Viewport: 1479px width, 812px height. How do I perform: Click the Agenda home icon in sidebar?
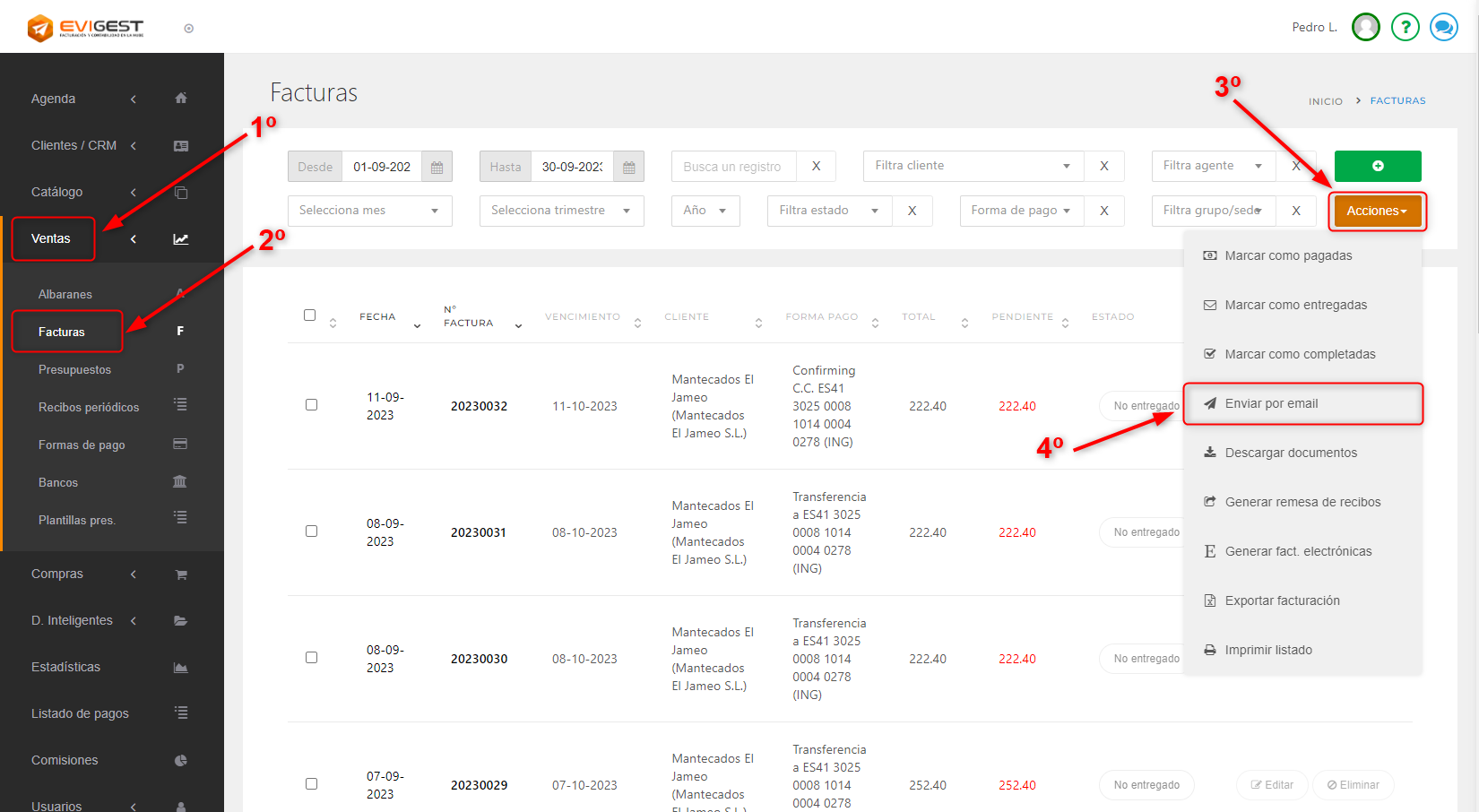click(x=181, y=99)
